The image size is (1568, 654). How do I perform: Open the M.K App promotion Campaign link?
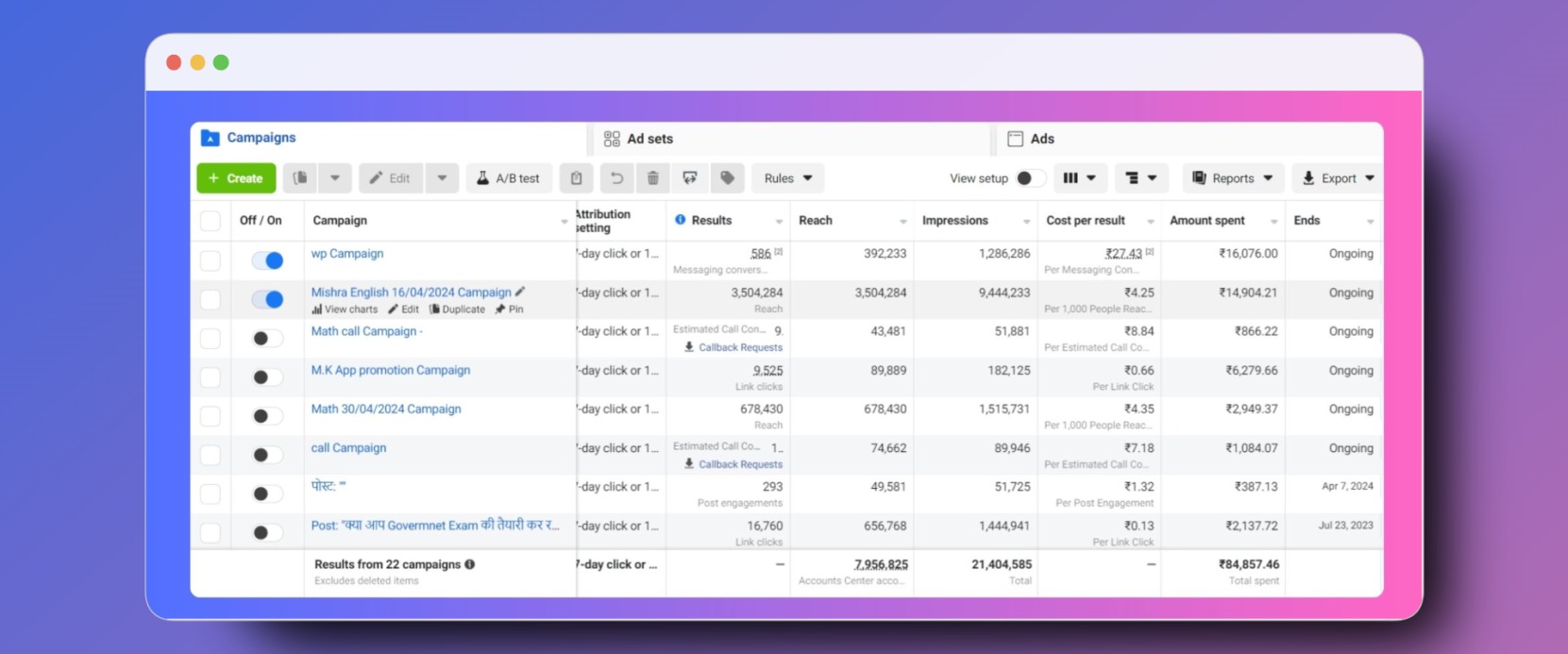coord(391,370)
